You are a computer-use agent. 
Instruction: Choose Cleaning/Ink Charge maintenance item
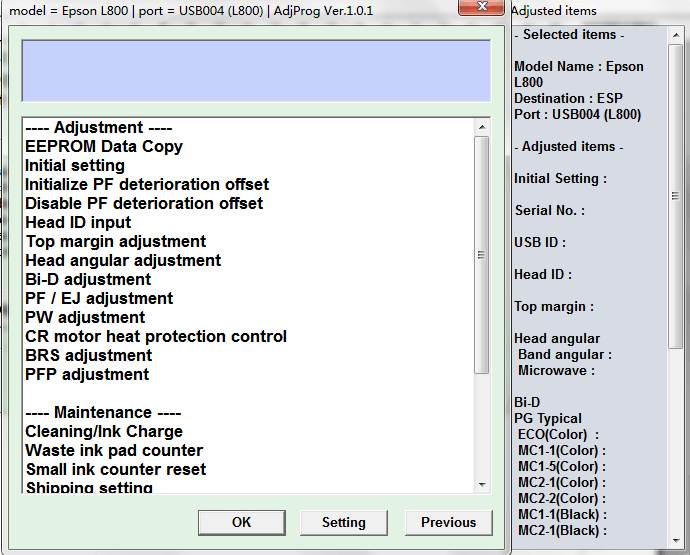tap(104, 432)
